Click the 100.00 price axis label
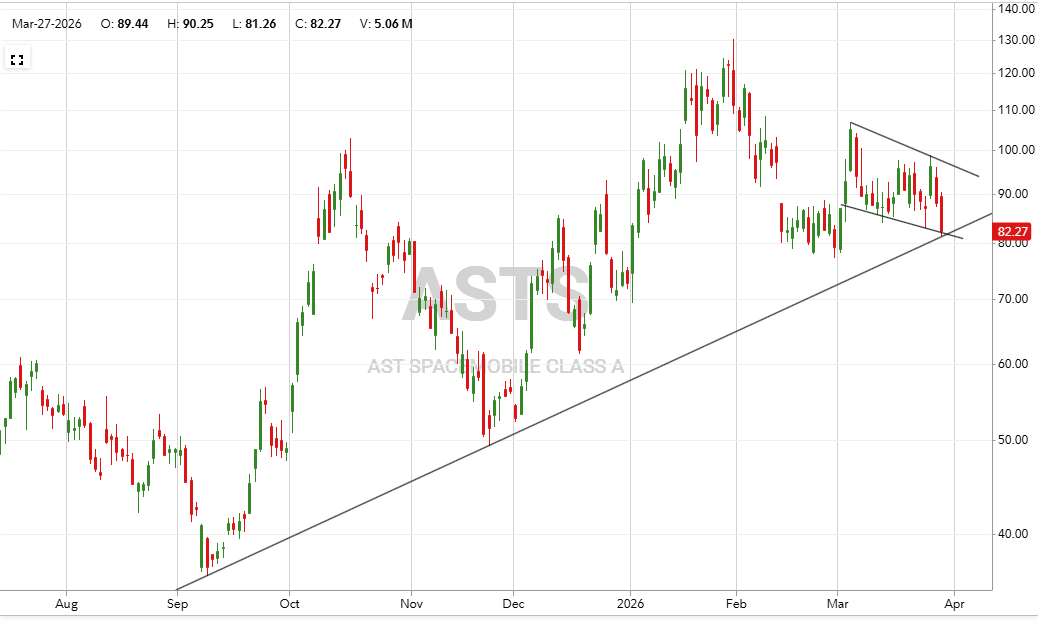This screenshot has height=624, width=1040. [x=1017, y=150]
